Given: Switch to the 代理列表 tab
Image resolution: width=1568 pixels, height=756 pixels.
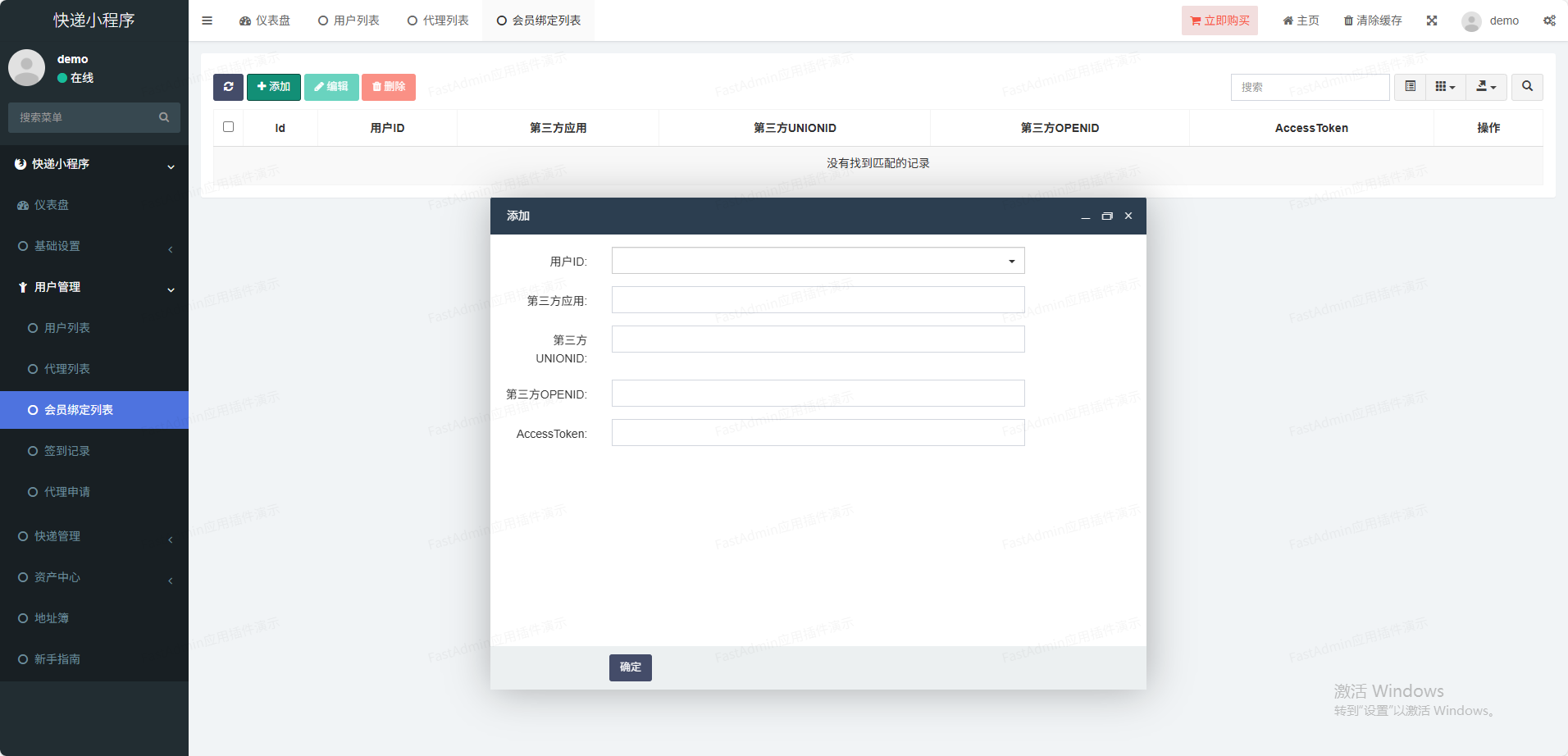Looking at the screenshot, I should pos(438,20).
